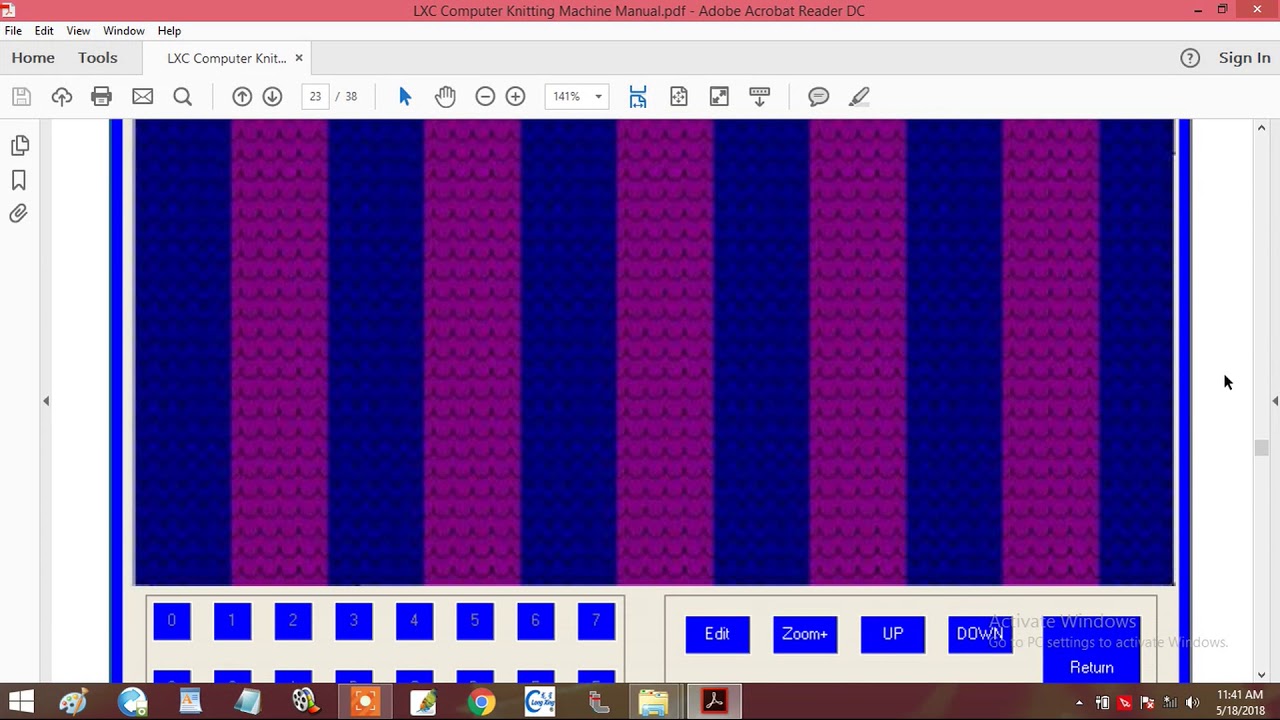Close the LXC Computer Knit document tab
Screen dimensions: 1280x720
click(x=299, y=58)
